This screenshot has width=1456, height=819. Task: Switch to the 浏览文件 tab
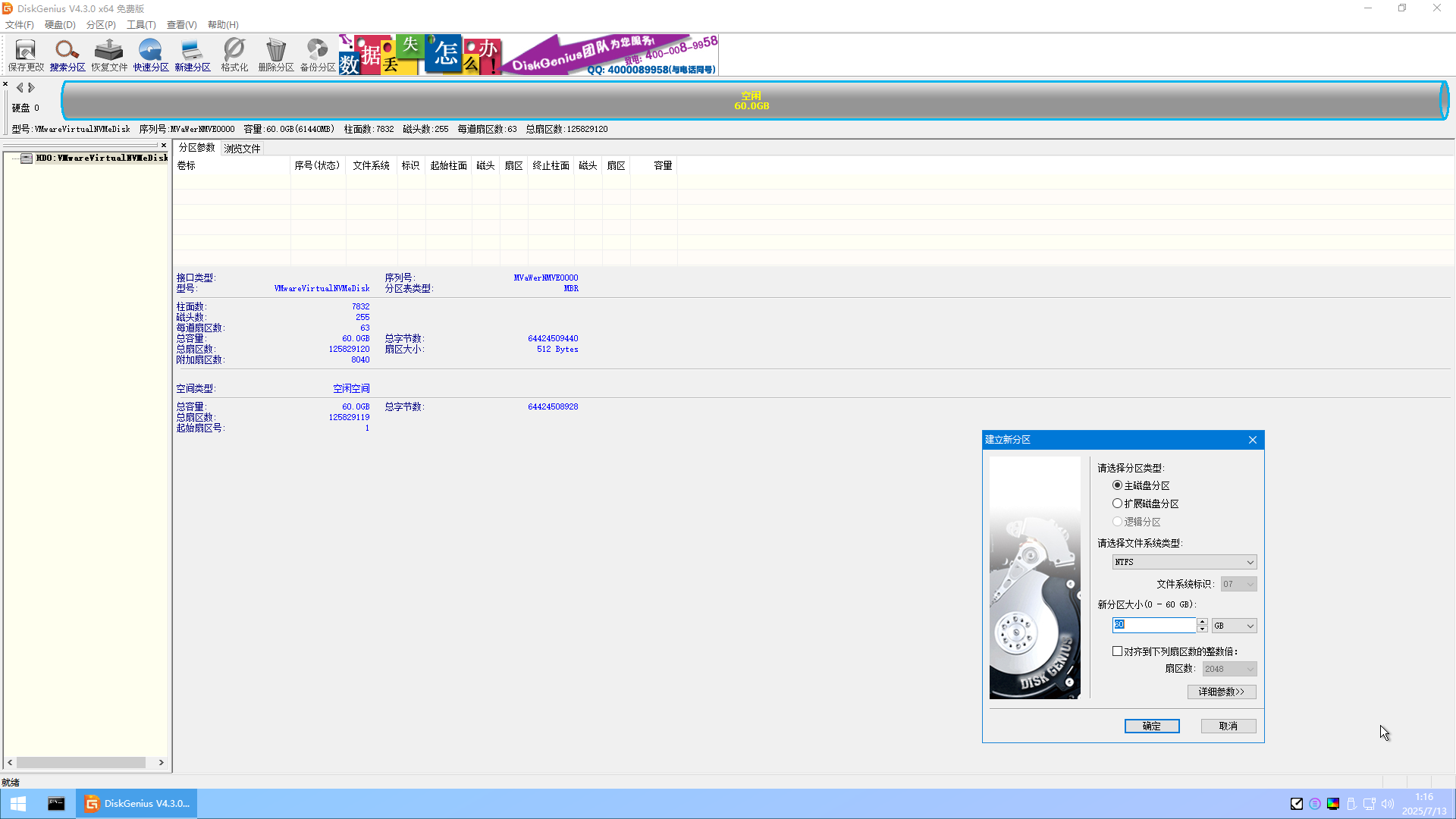click(x=242, y=149)
